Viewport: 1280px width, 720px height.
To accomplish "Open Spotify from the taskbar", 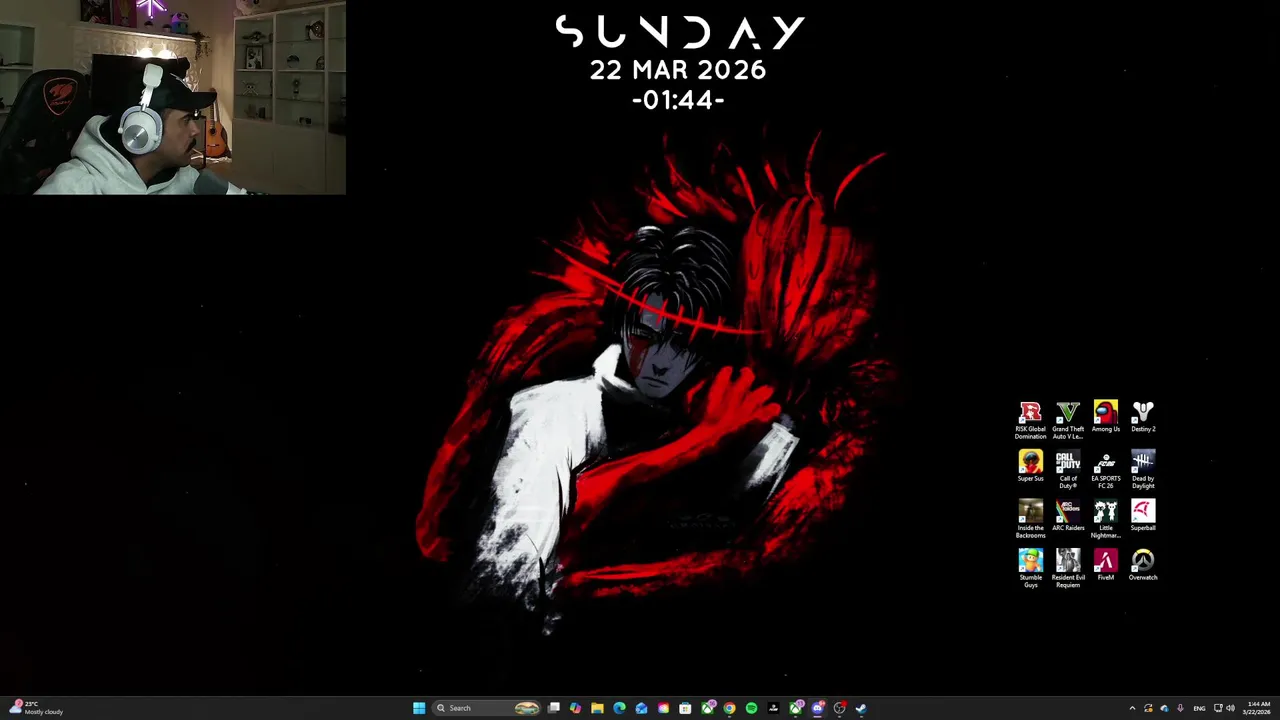I will 751,708.
